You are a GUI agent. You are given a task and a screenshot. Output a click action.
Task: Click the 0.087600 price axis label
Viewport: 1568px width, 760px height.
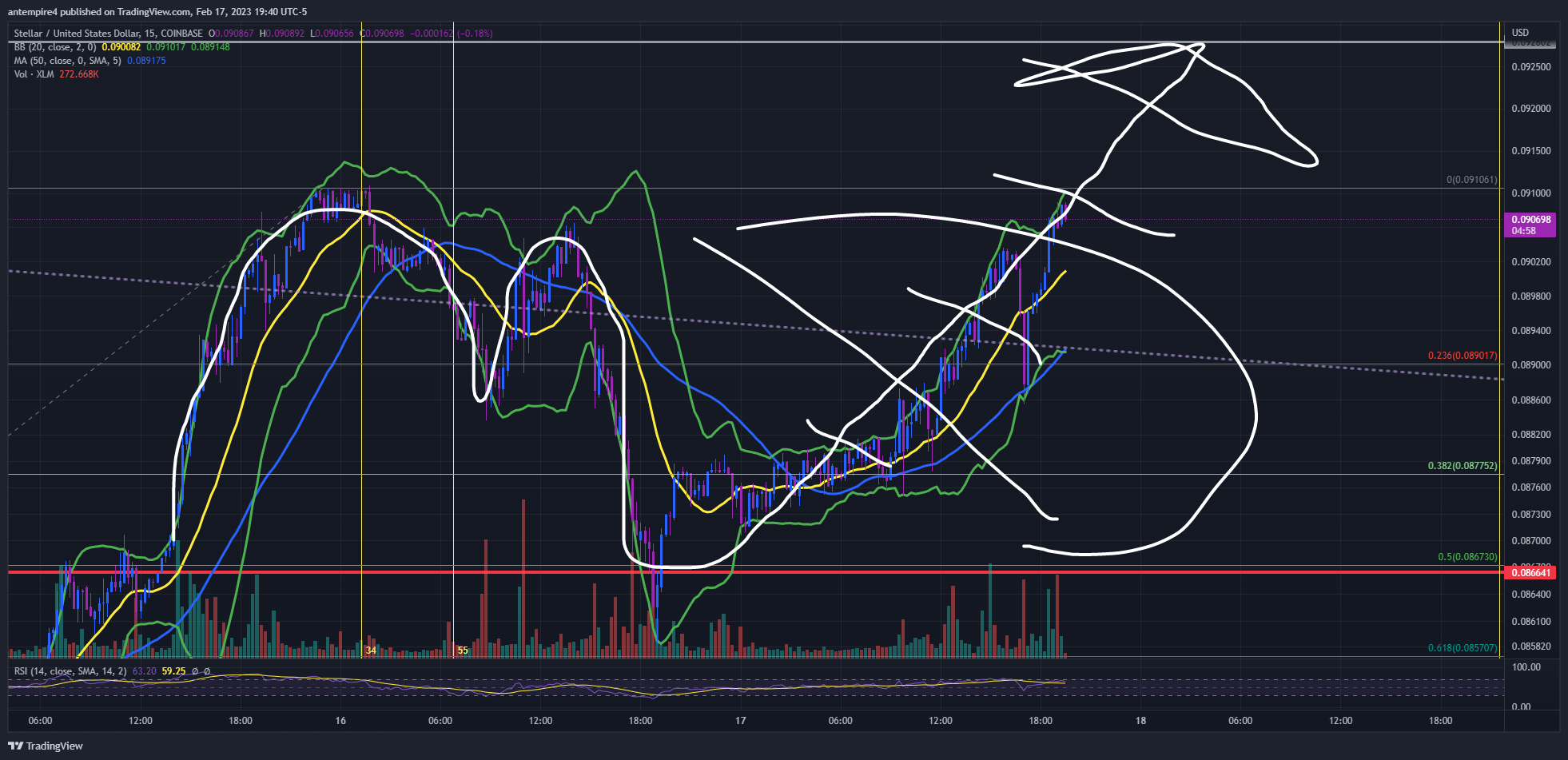pos(1531,487)
